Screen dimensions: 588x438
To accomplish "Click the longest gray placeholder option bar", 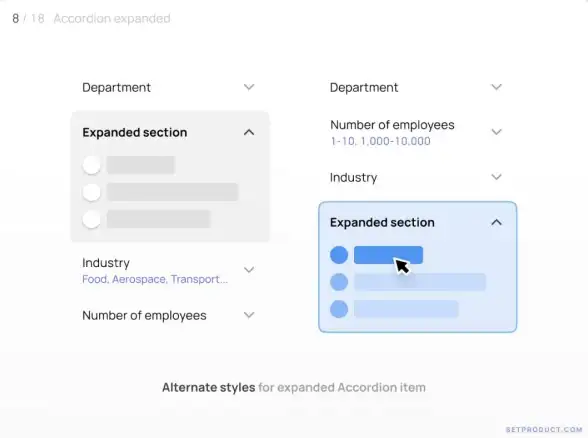I will pyautogui.click(x=172, y=192).
